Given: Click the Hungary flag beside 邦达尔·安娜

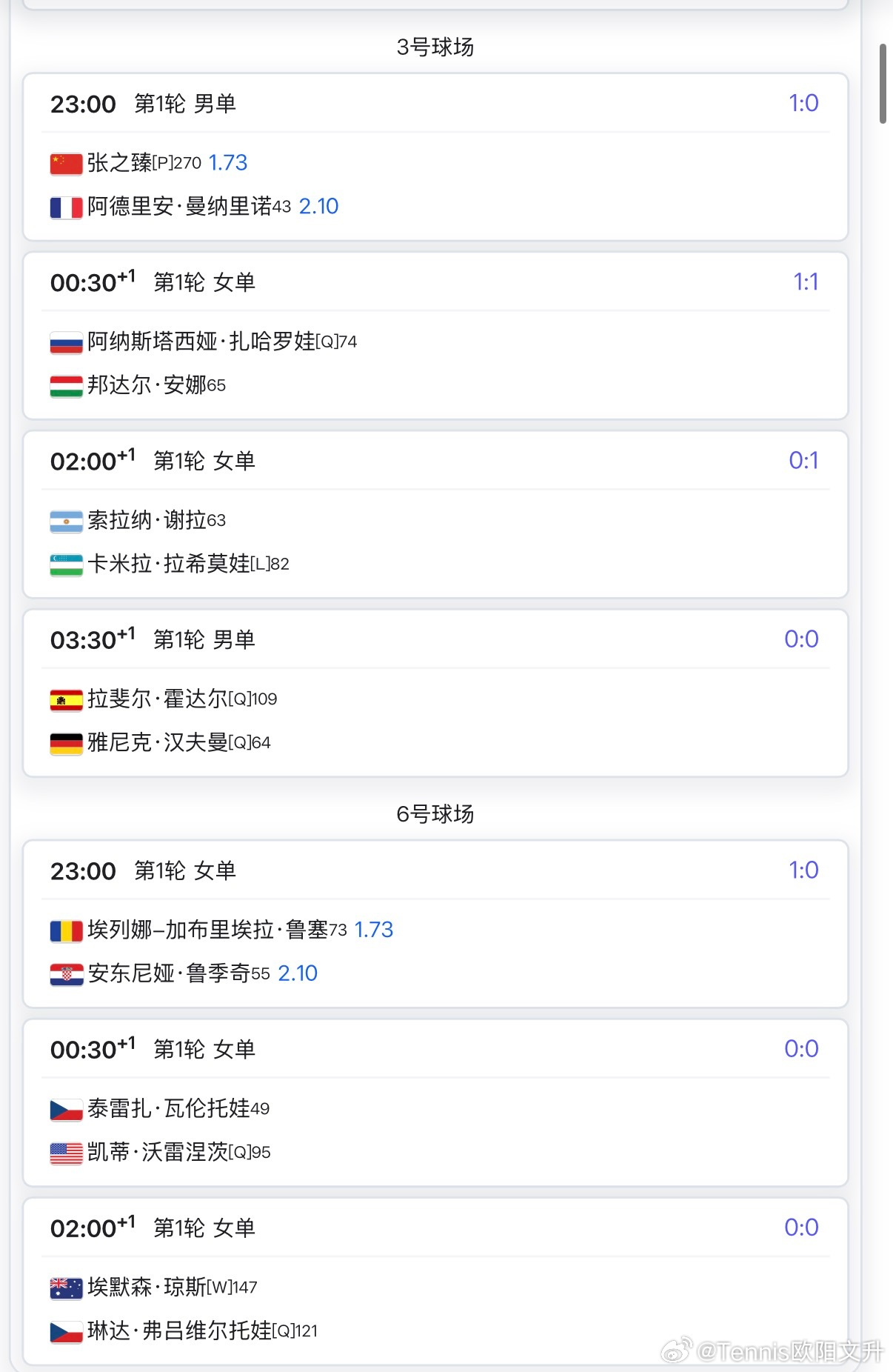Looking at the screenshot, I should point(66,386).
